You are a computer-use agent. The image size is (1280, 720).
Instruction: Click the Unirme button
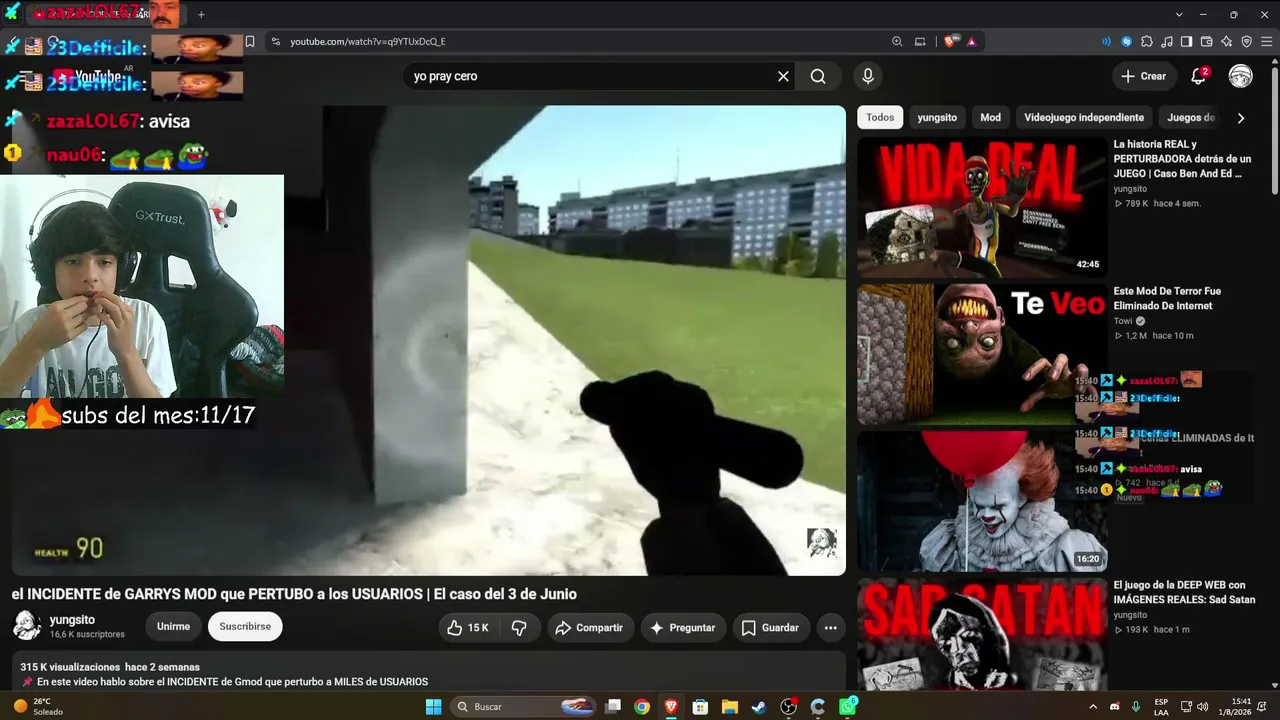(173, 627)
